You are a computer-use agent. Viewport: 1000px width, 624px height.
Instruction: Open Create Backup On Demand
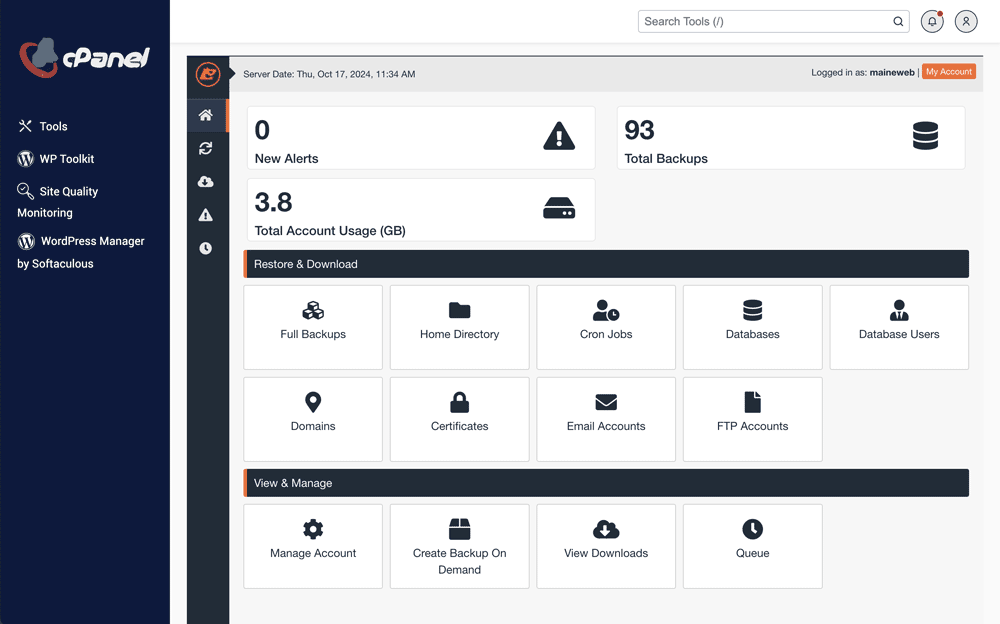(459, 546)
